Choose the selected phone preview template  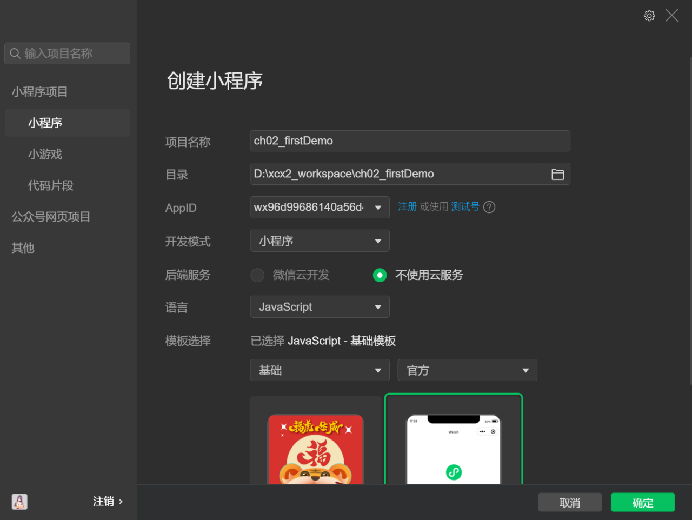click(453, 439)
